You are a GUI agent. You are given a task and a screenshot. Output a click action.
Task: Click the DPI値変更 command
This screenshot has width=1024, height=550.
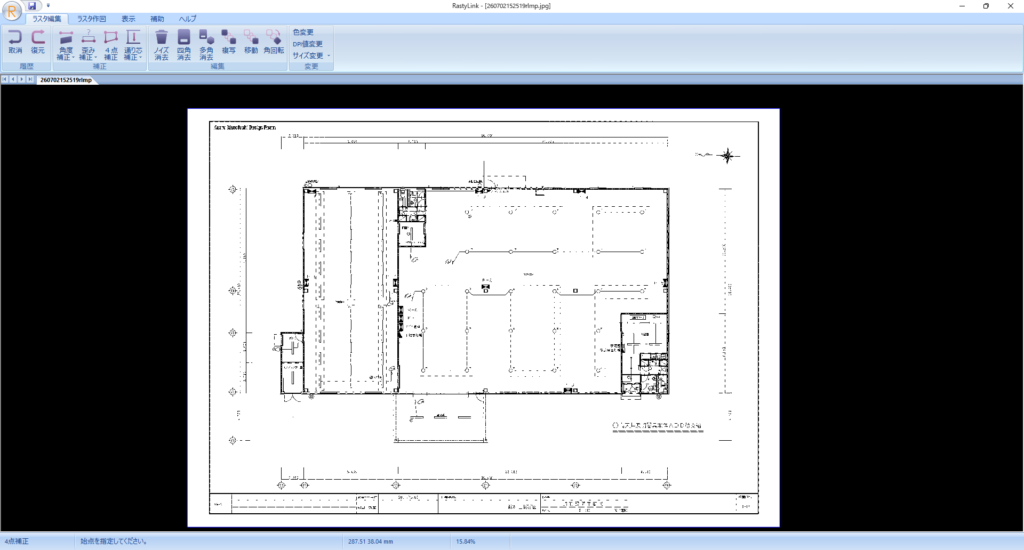click(308, 44)
